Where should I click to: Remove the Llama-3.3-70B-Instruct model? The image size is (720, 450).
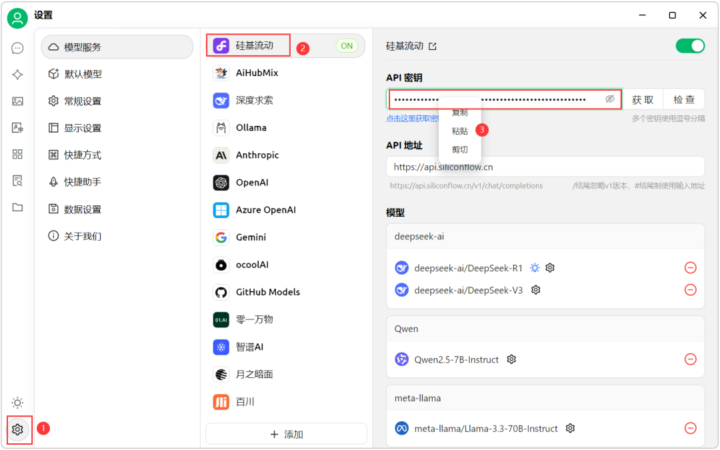click(690, 428)
